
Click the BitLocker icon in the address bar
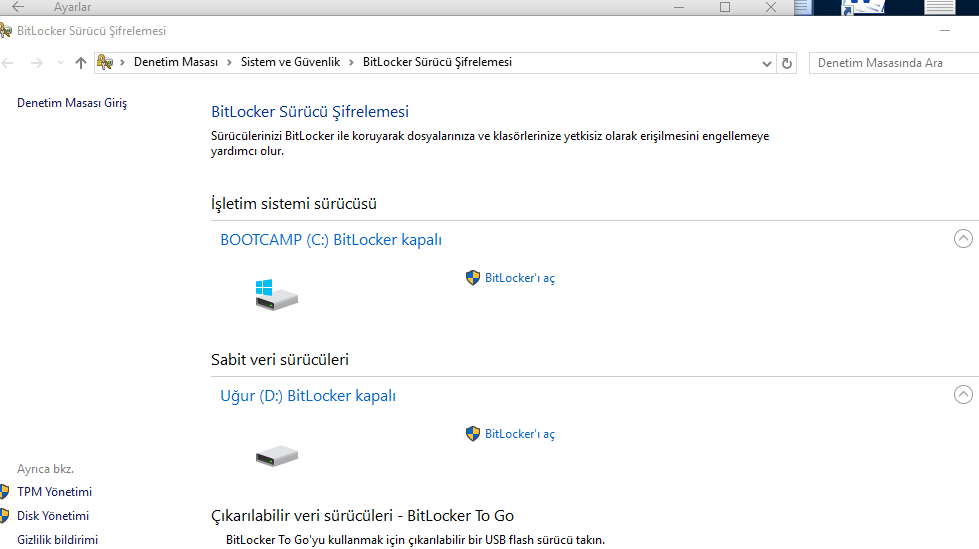pyautogui.click(x=104, y=62)
